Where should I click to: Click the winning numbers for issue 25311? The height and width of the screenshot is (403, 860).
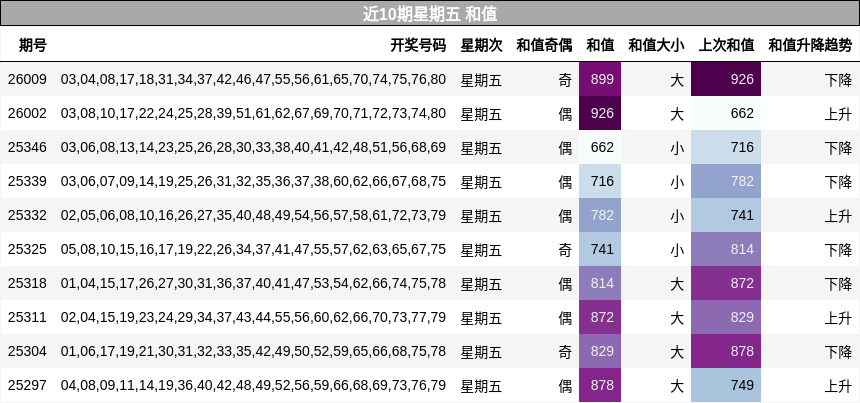coord(253,317)
